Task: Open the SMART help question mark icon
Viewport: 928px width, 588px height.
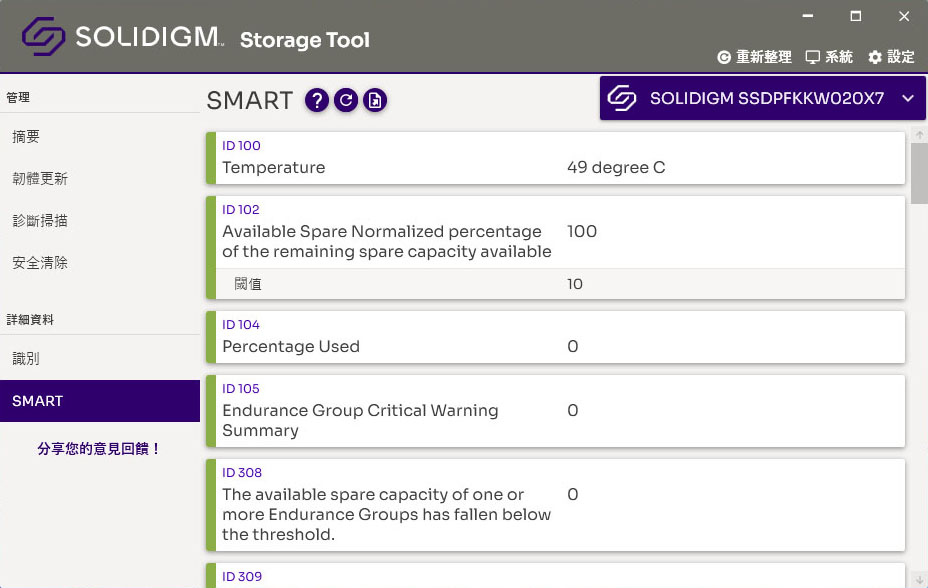Action: coord(317,101)
